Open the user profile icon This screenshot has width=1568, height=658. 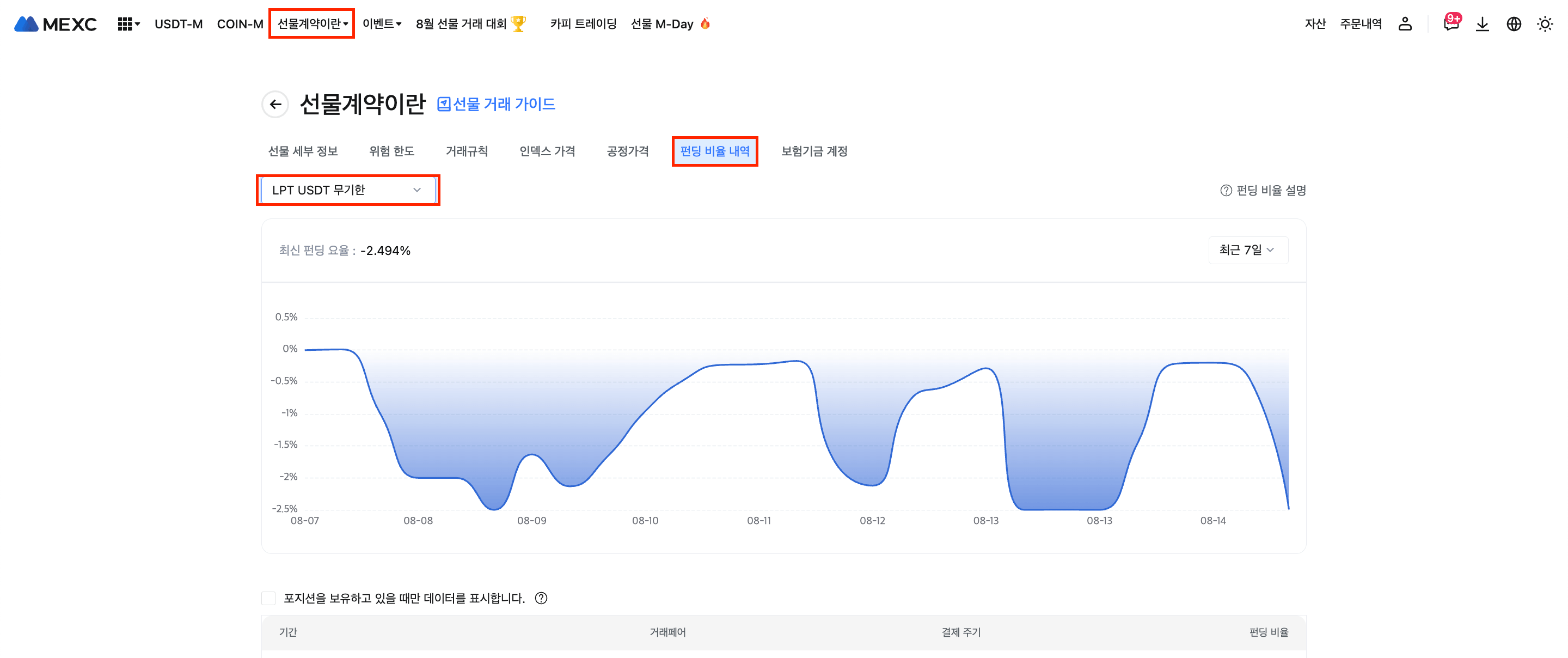coord(1405,25)
